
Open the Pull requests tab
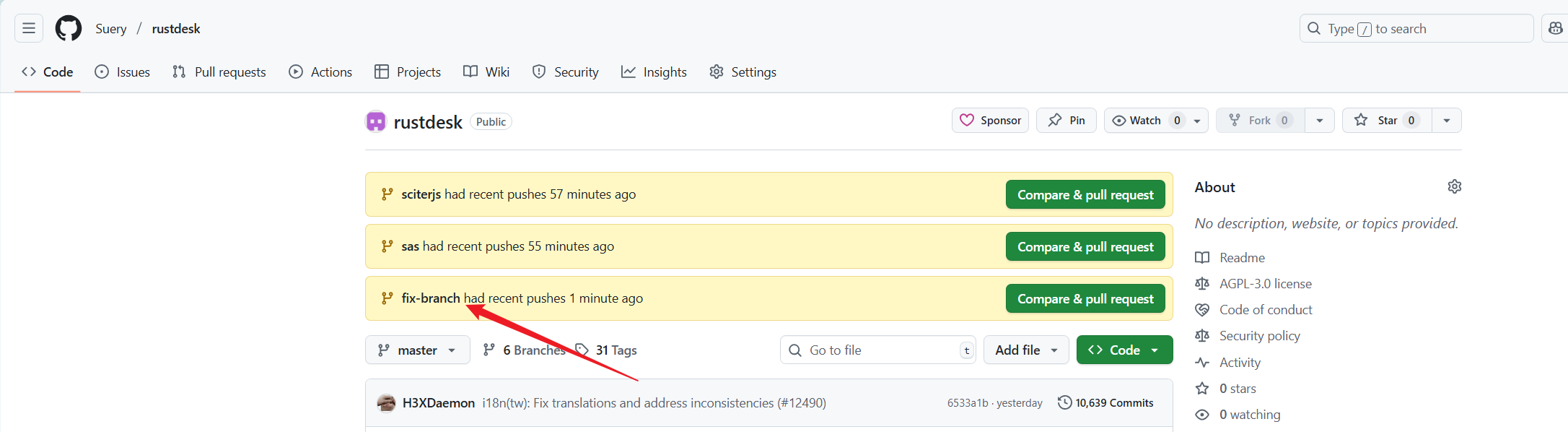click(x=219, y=72)
